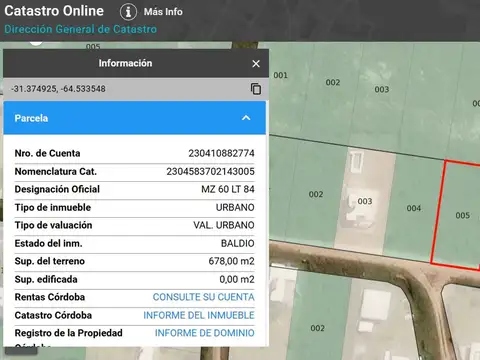The height and width of the screenshot is (360, 480).
Task: Select account number 230410882774
Action: (221, 153)
